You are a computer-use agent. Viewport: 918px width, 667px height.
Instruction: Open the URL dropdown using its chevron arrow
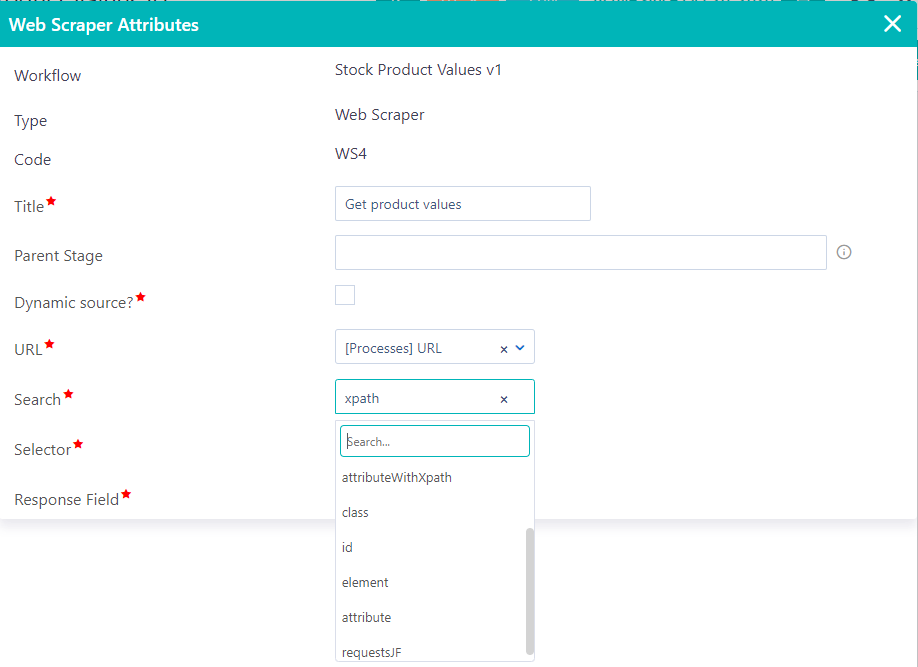[x=519, y=347]
